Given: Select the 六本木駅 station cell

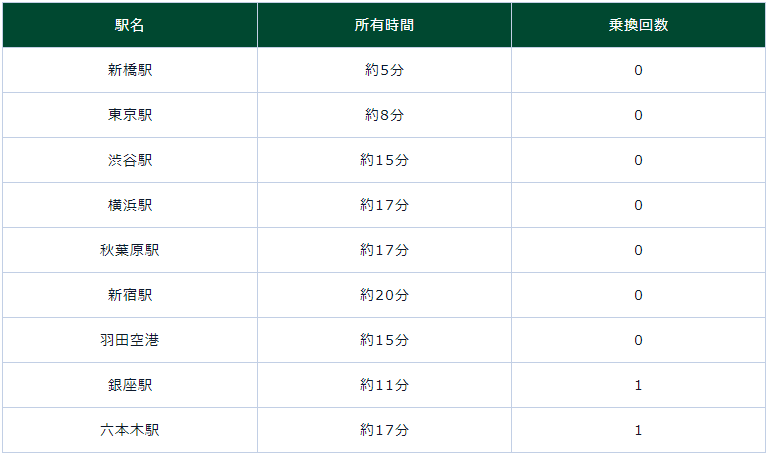Looking at the screenshot, I should click(130, 430).
